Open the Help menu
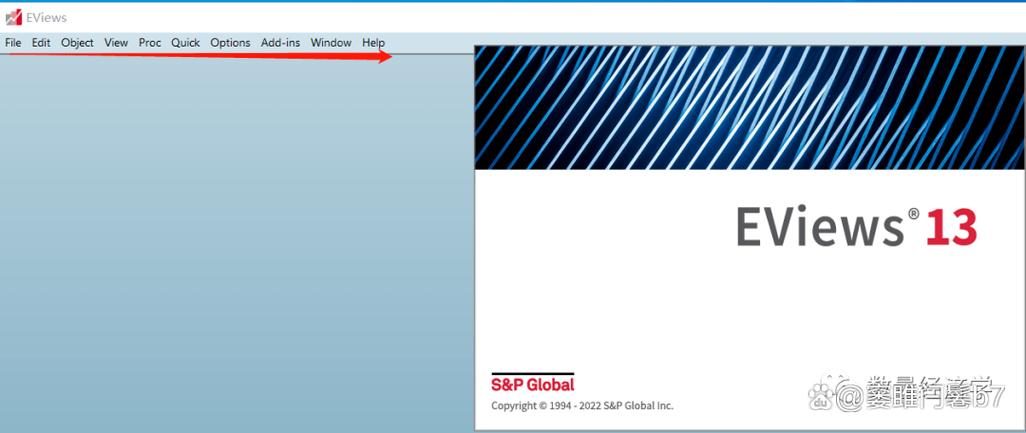This screenshot has width=1026, height=433. 374,43
